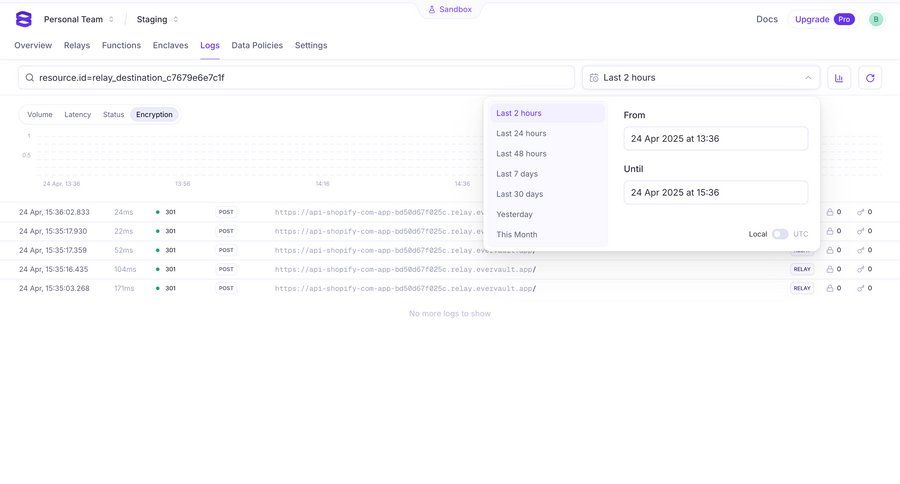Toggle the Local/UTC timezone switch
This screenshot has width=900, height=484.
point(780,234)
